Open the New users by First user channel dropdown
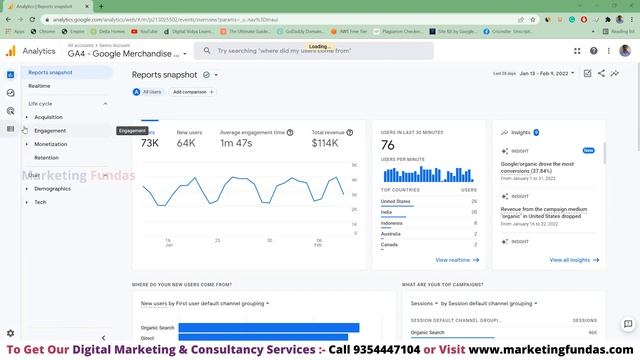 tap(205, 304)
